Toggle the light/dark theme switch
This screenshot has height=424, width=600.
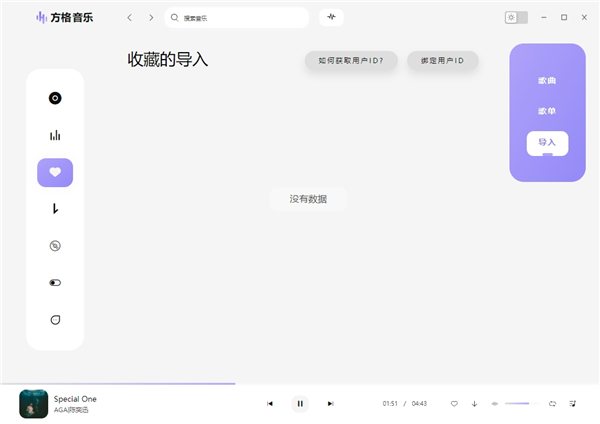tap(516, 18)
